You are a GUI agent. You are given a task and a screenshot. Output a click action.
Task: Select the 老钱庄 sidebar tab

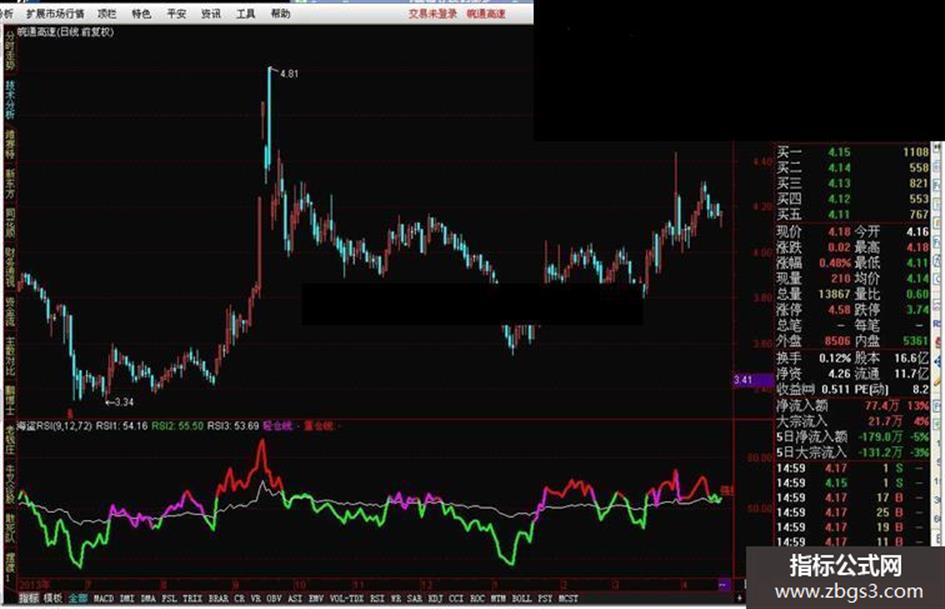pyautogui.click(x=10, y=440)
